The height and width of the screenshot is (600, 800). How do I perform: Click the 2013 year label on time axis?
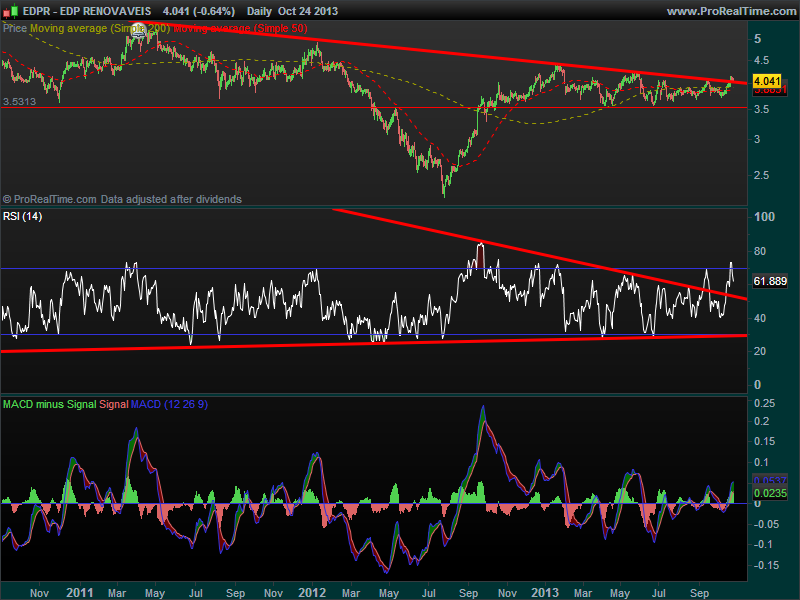pos(545,592)
